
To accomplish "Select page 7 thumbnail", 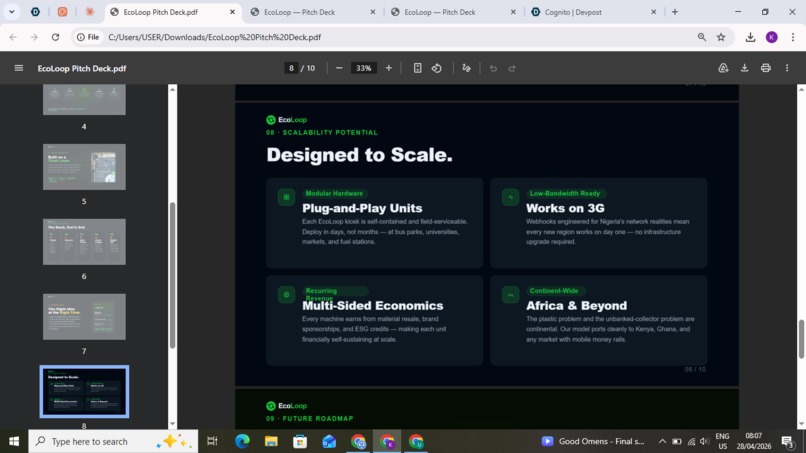I will point(84,317).
